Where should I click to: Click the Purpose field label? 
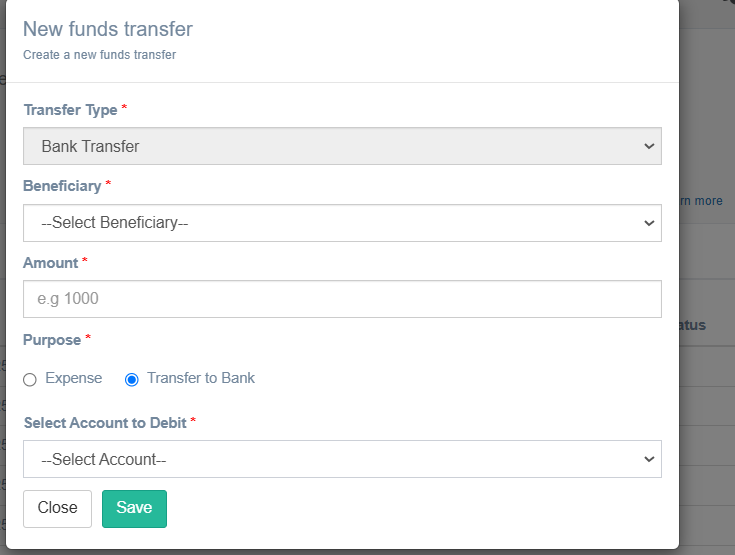click(x=52, y=340)
